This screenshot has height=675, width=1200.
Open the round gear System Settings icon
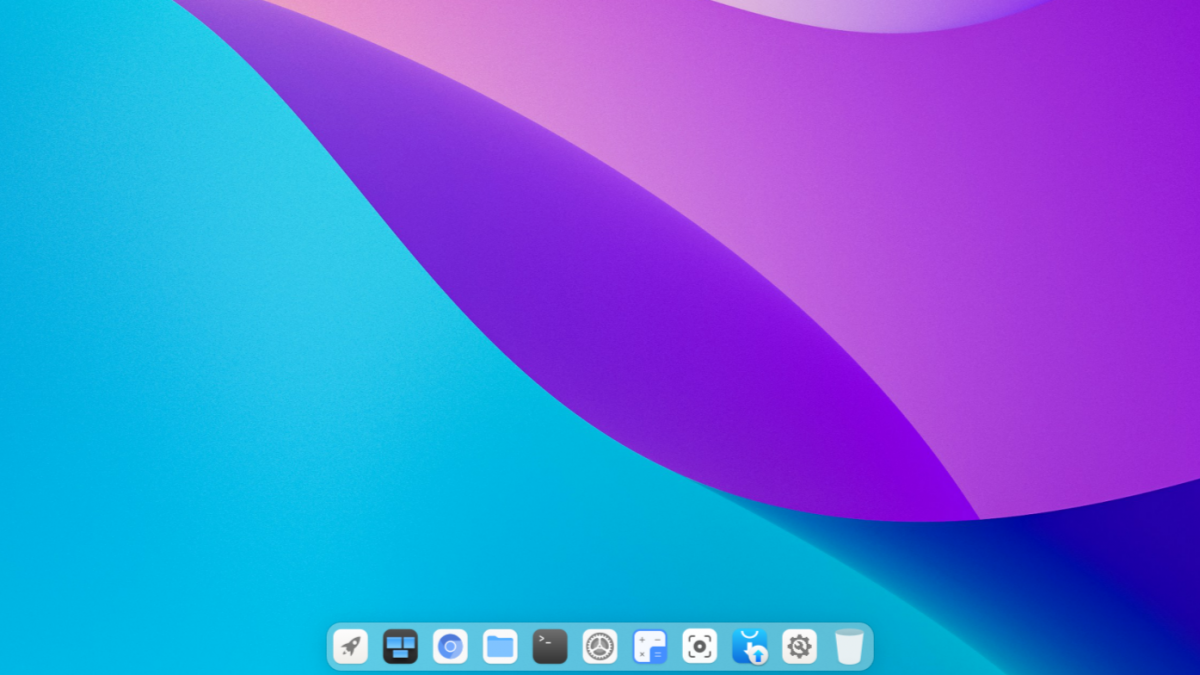point(600,647)
